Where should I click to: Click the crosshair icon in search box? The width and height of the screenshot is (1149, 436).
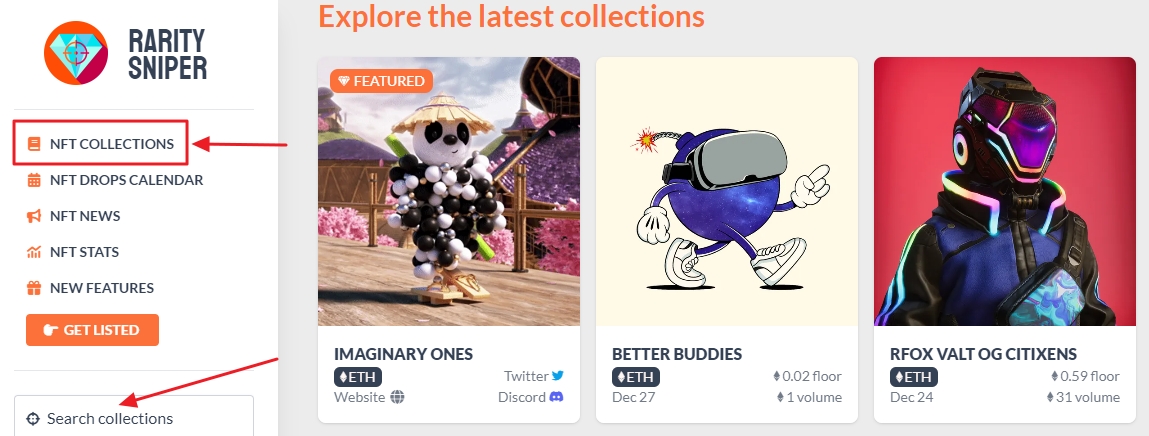(32, 418)
